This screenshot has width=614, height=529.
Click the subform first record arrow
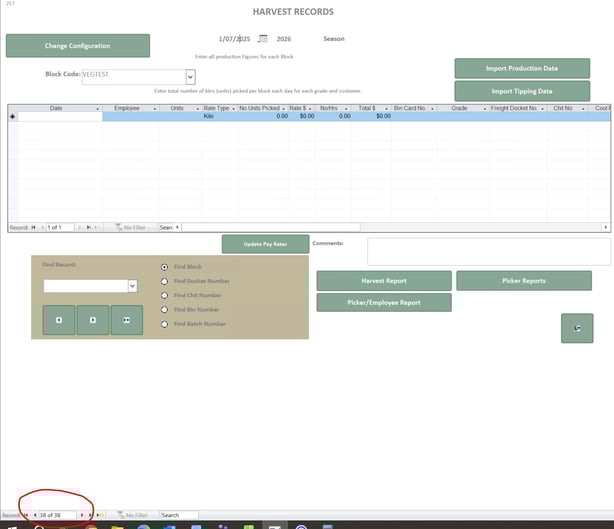click(34, 228)
